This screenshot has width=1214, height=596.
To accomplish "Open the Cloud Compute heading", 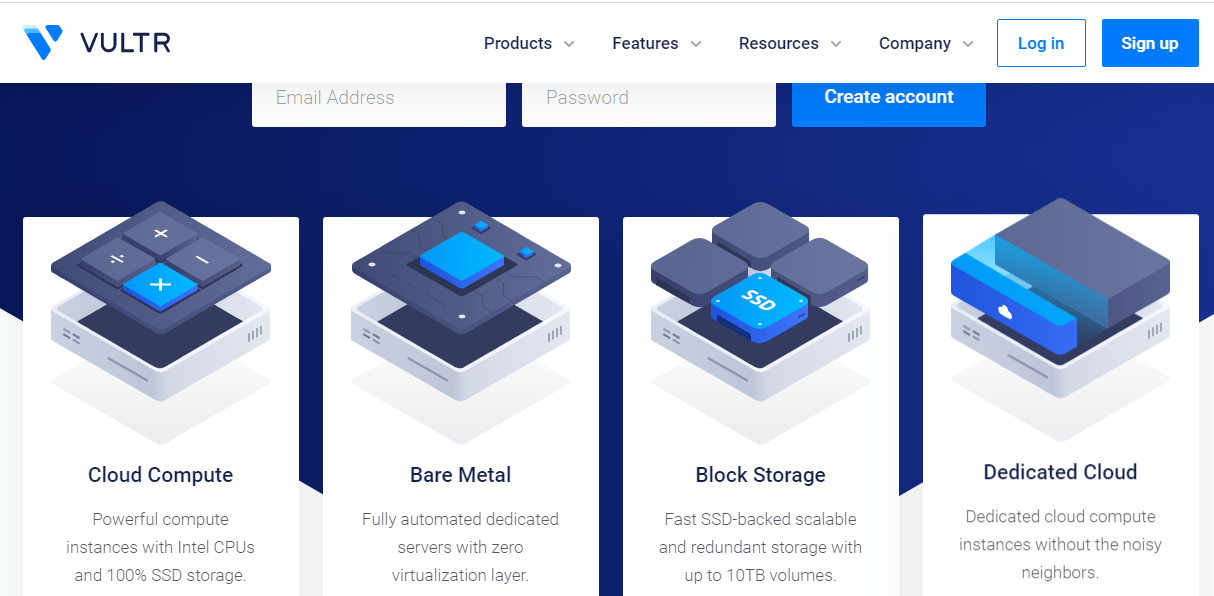I will [161, 475].
